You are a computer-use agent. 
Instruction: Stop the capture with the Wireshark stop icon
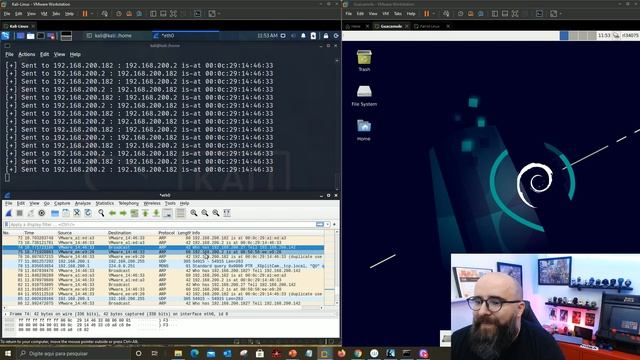coord(20,213)
